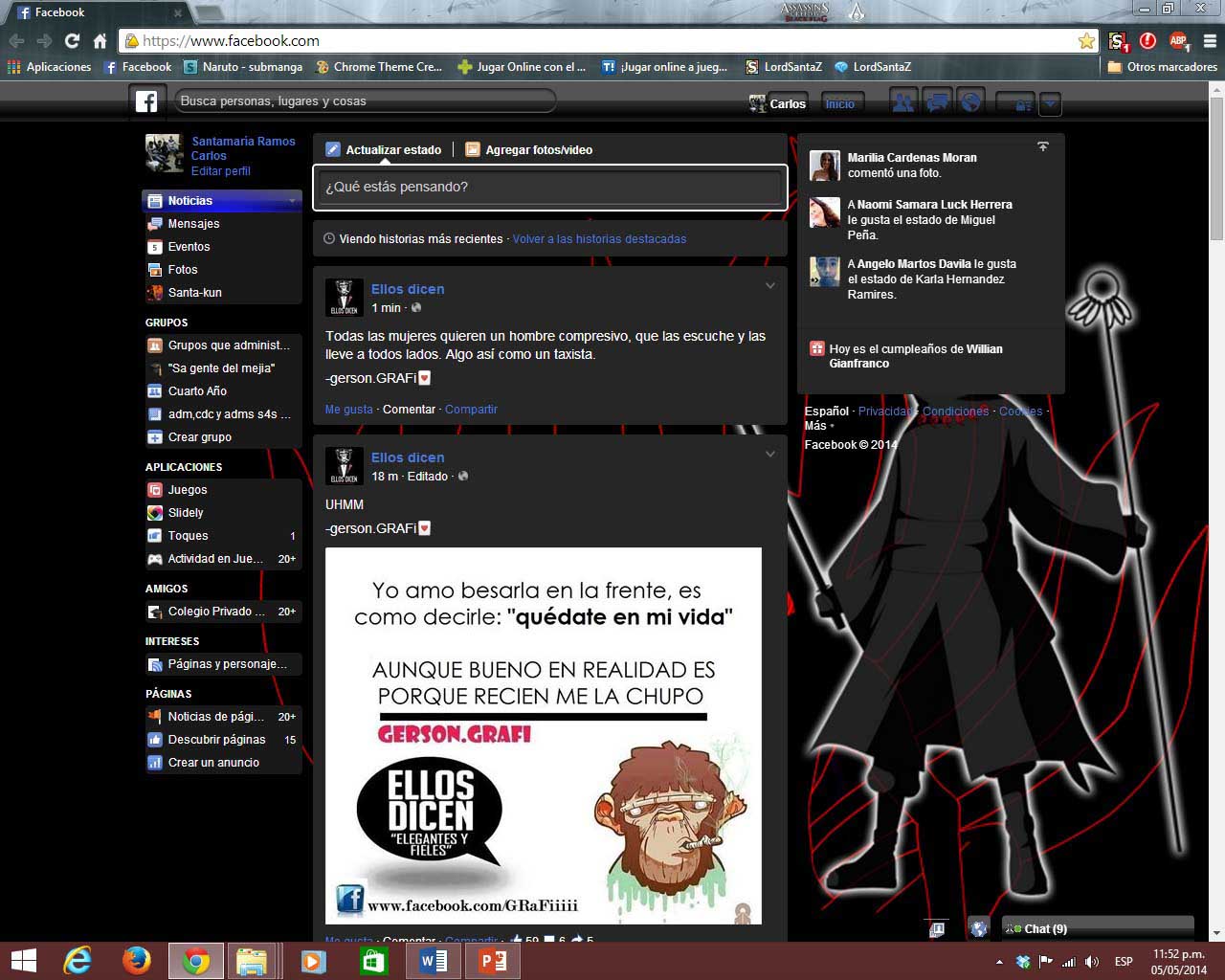Click volume icon in system tray

1092,961
